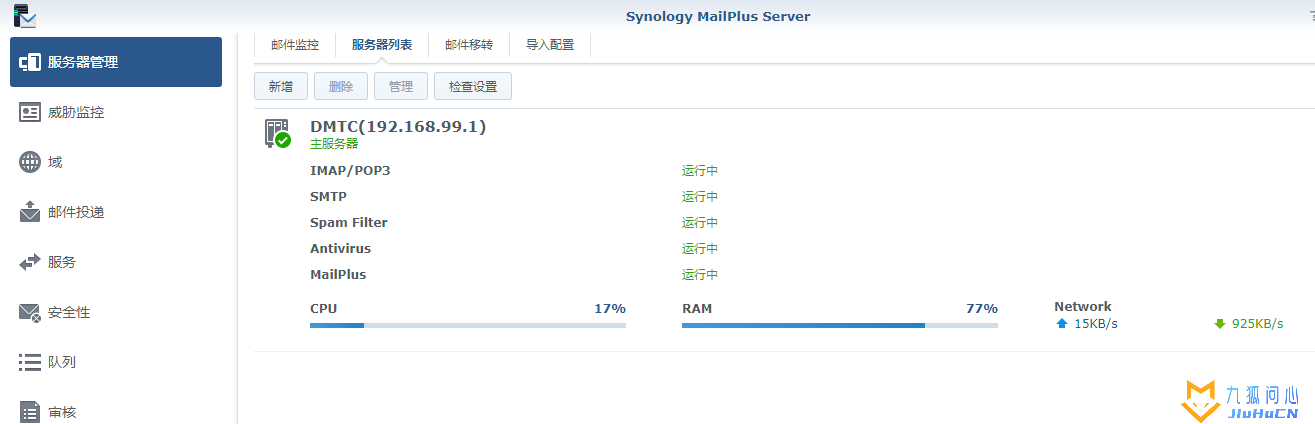The height and width of the screenshot is (424, 1315).
Task: Open 威胁监控 in the sidebar
Action: point(116,112)
